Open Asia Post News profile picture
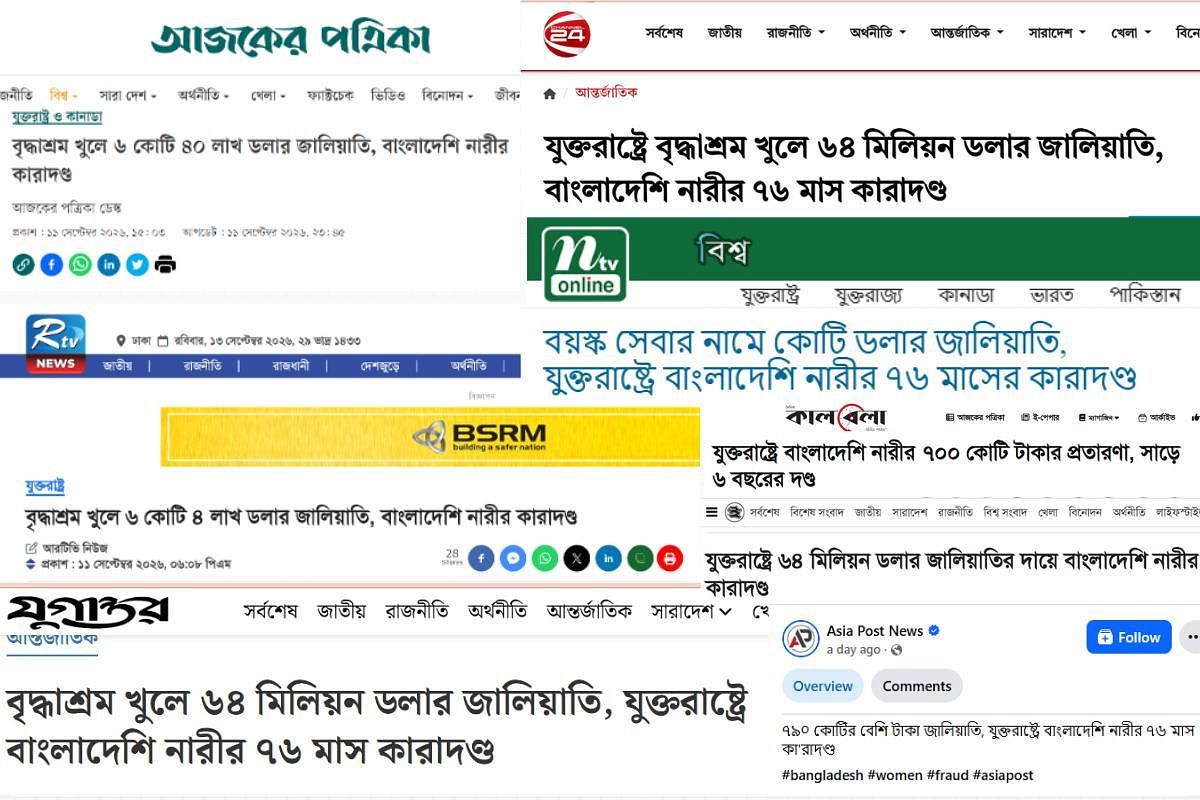1200x800 pixels. coord(801,638)
